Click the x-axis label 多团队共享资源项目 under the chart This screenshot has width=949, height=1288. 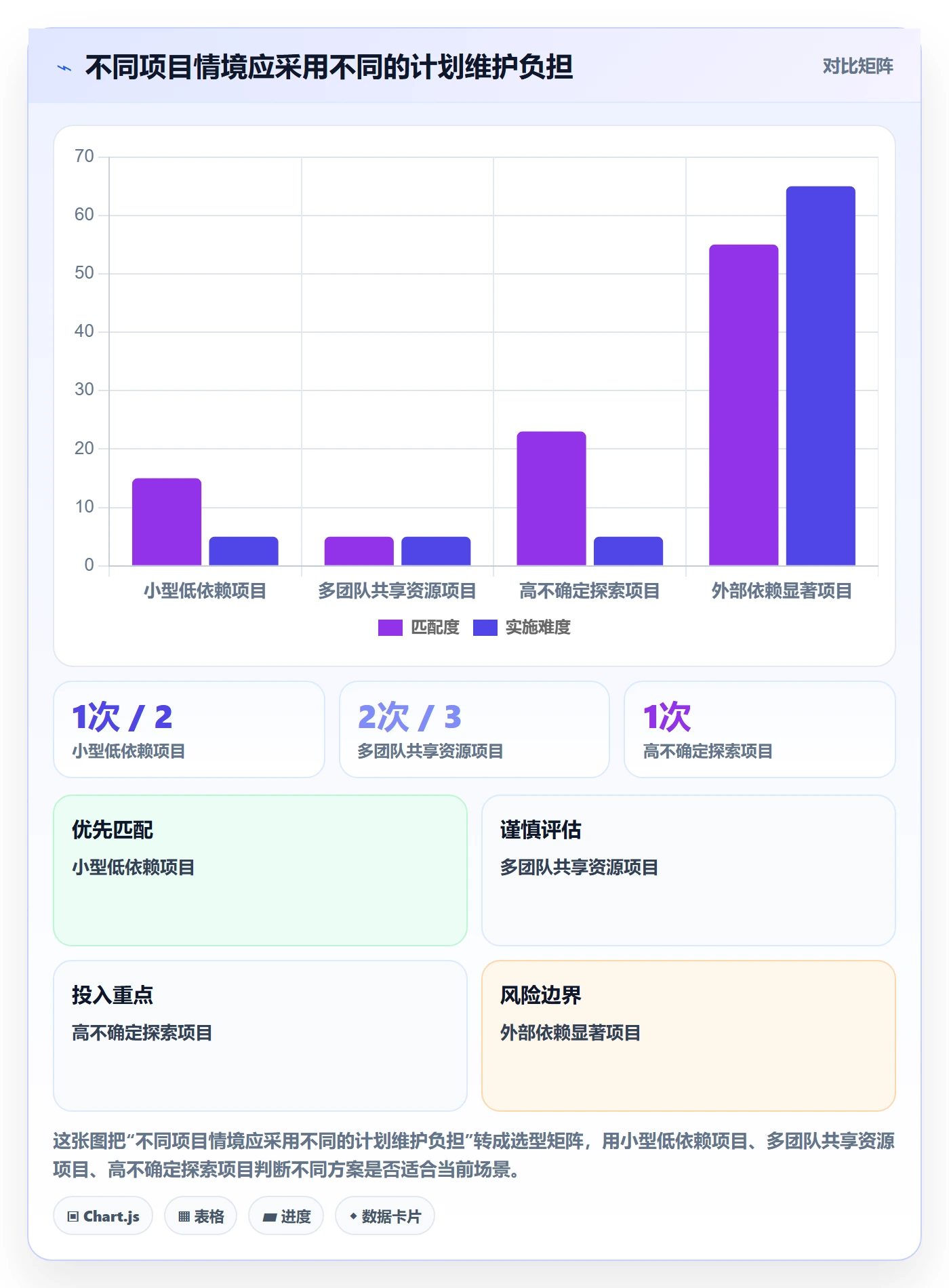click(397, 591)
